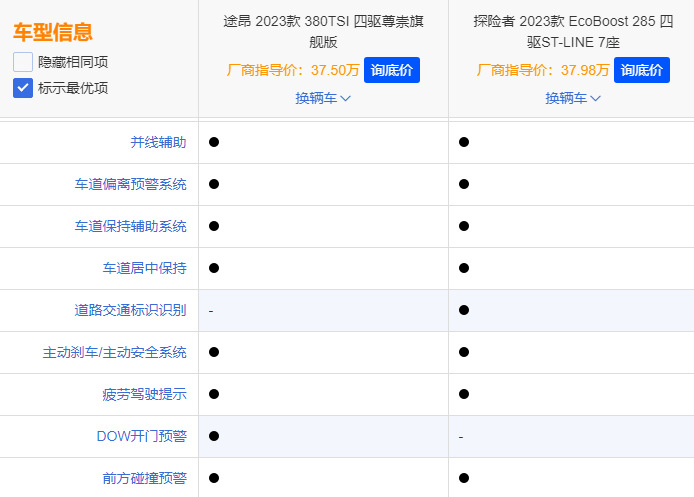
Task: Click 途昂's dot in 前方碰撞预警 row
Action: 214,478
